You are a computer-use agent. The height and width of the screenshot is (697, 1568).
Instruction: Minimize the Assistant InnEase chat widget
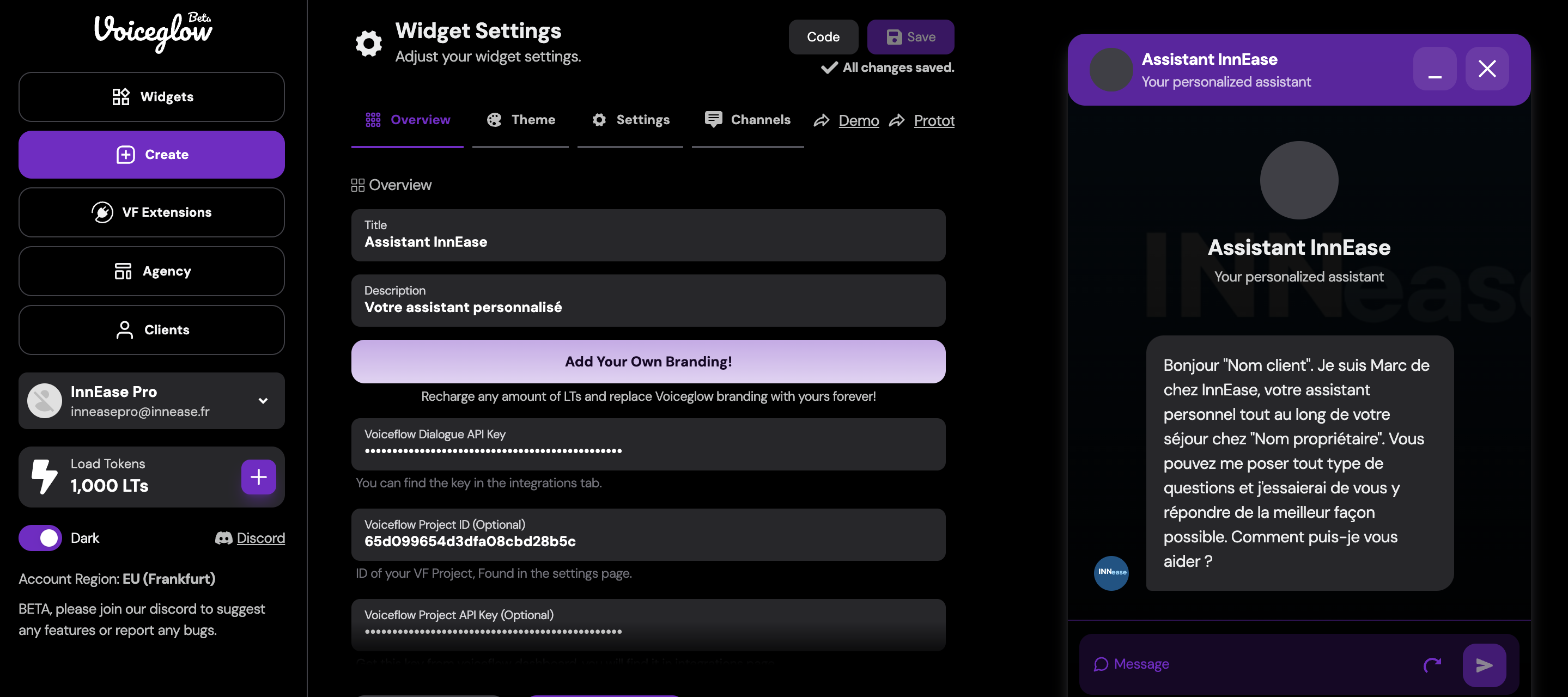point(1434,69)
